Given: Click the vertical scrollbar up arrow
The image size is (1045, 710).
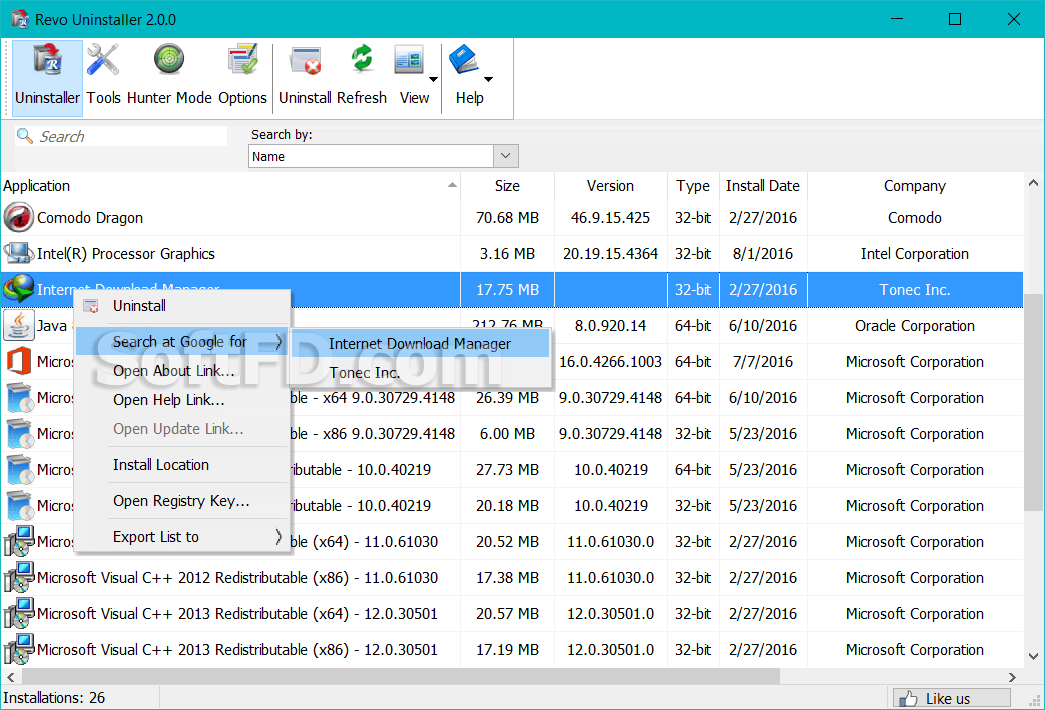Looking at the screenshot, I should click(x=1034, y=183).
